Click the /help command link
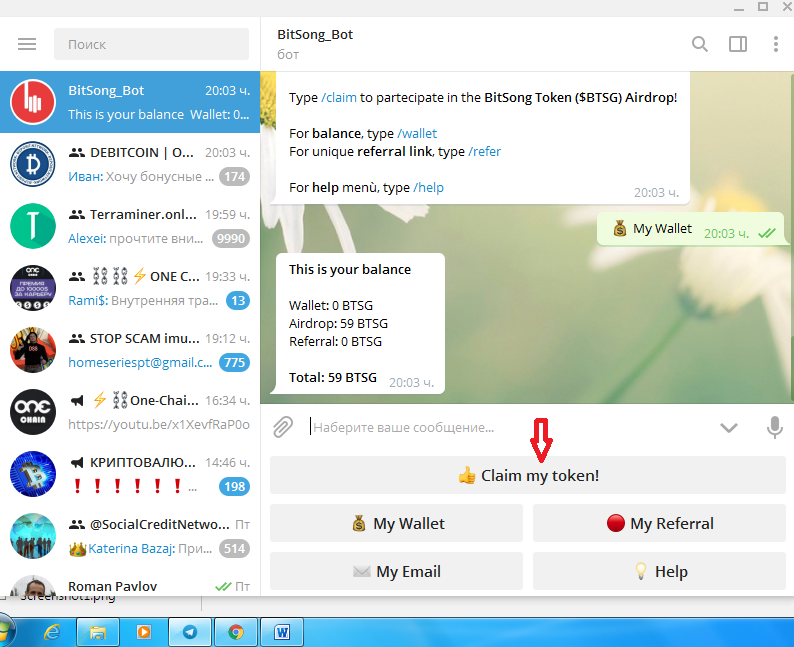 pyautogui.click(x=428, y=187)
